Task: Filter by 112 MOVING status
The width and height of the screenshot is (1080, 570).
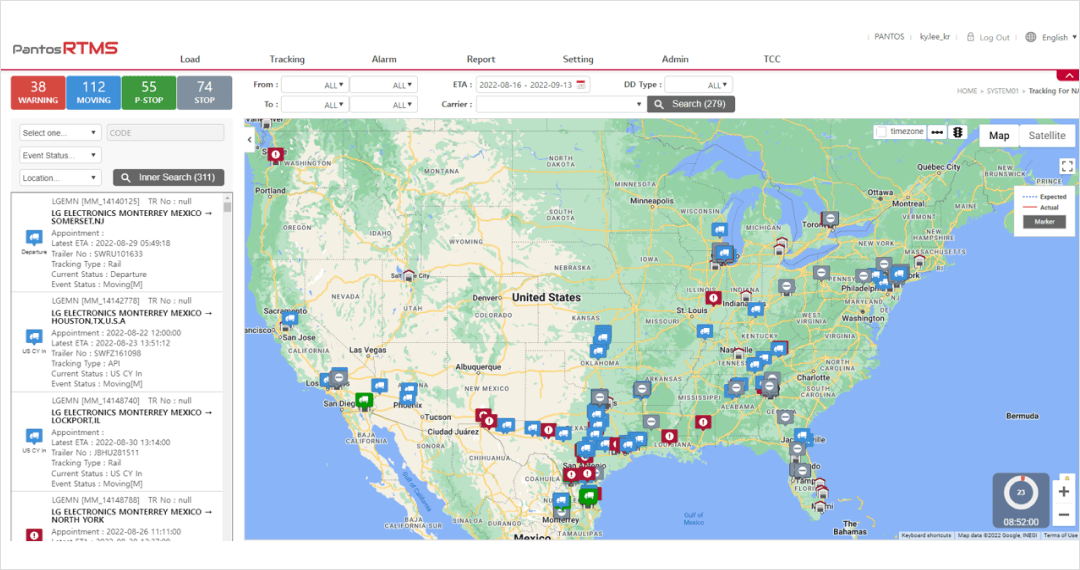Action: [x=94, y=92]
